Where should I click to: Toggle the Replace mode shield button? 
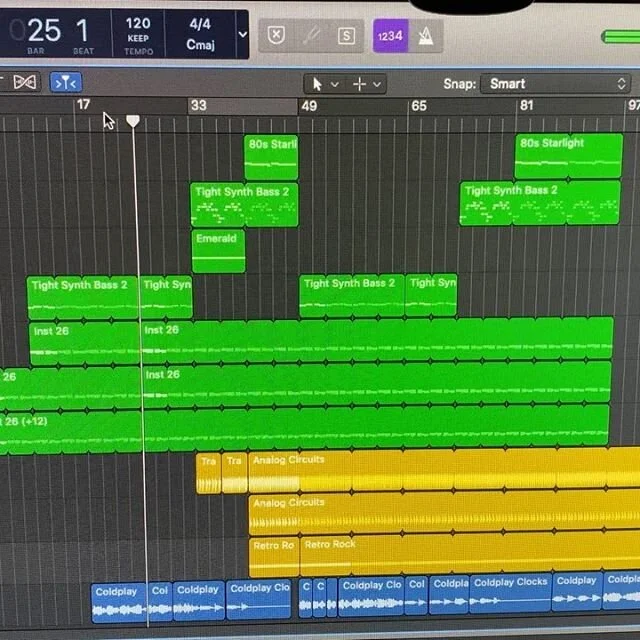(276, 36)
